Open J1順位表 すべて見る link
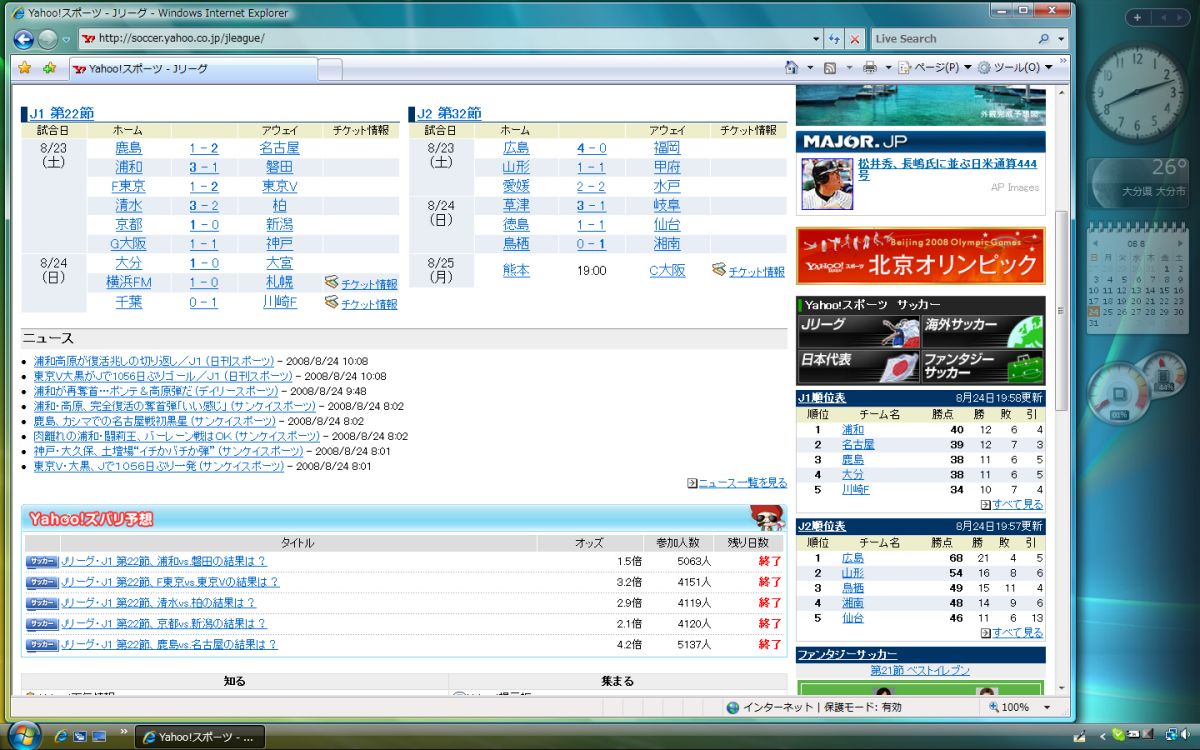 coord(1017,504)
